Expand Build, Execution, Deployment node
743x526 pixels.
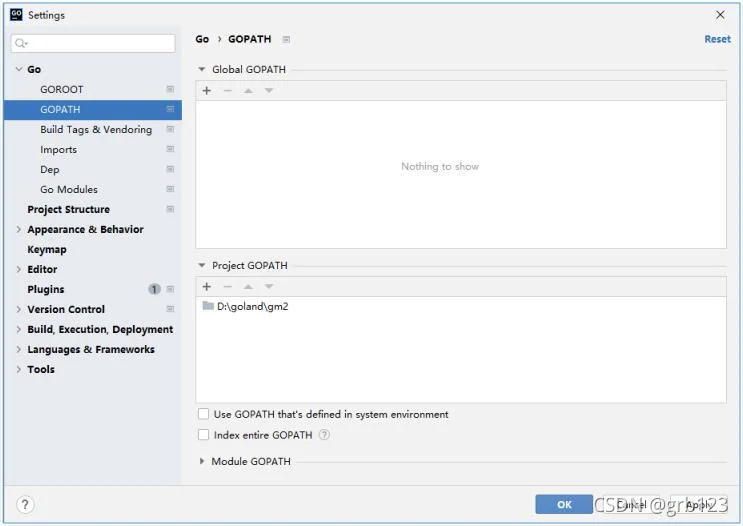pos(19,329)
